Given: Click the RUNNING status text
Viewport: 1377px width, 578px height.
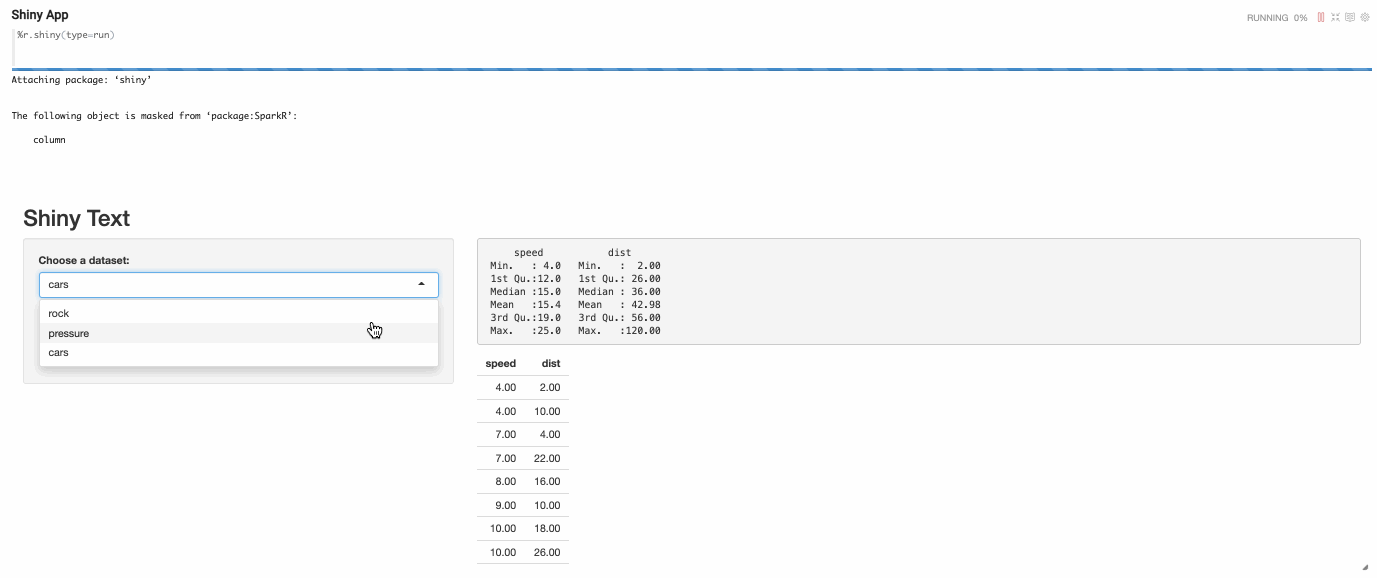Looking at the screenshot, I should [1267, 18].
